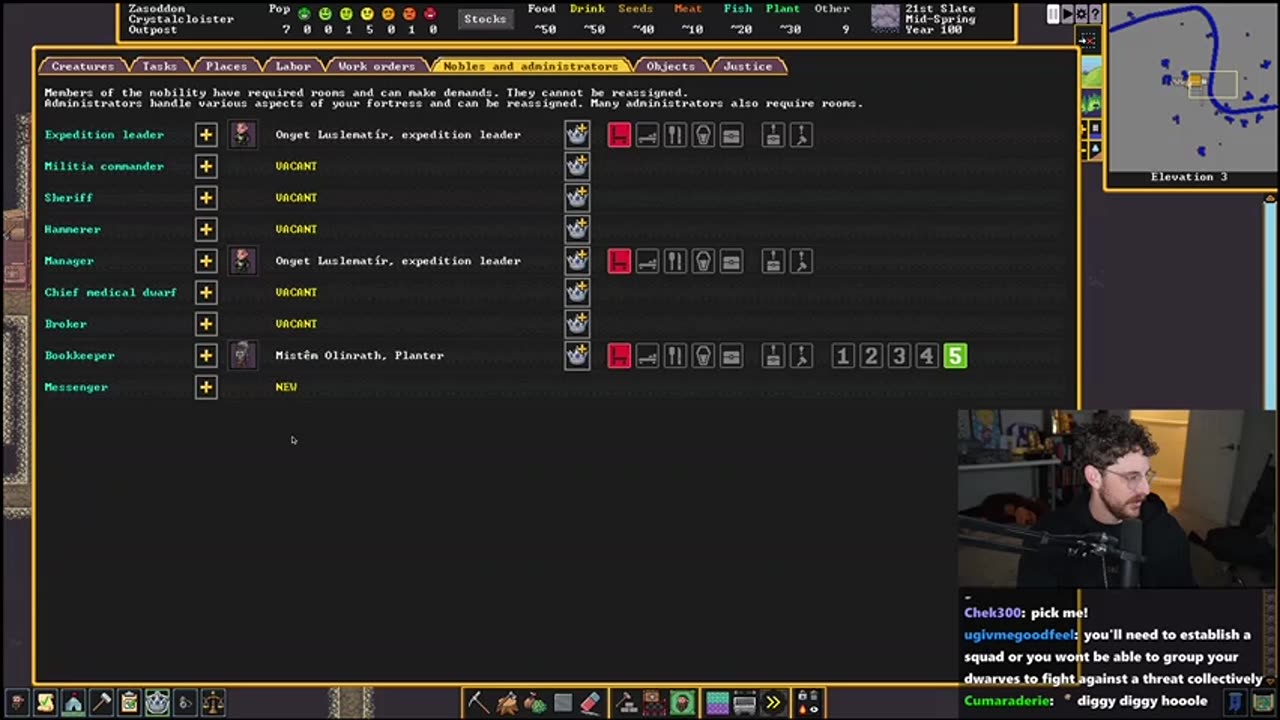
Task: Click dining room icon for Expedition leader
Action: pos(675,135)
